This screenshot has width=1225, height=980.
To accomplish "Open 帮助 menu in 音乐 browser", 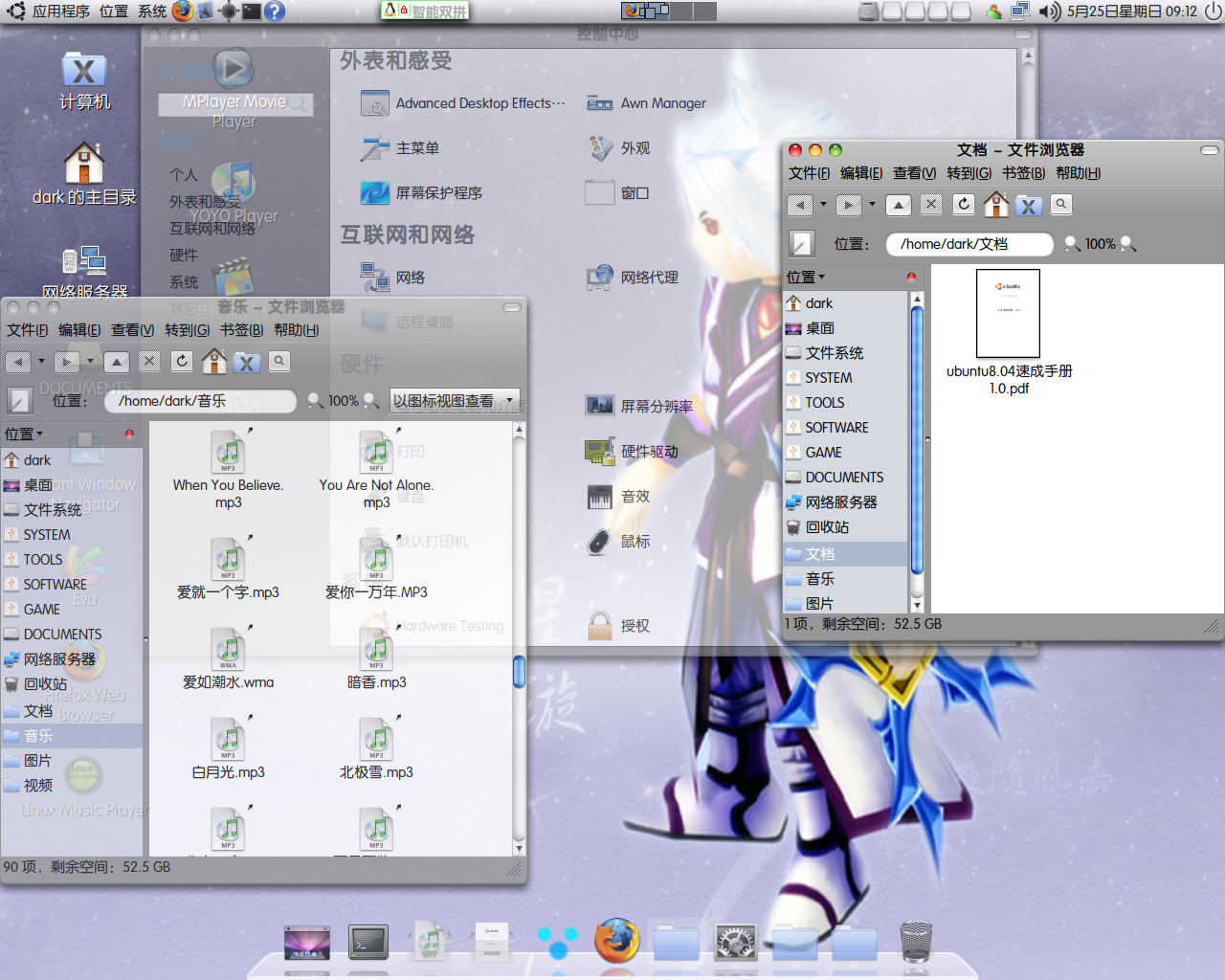I will pos(297,330).
